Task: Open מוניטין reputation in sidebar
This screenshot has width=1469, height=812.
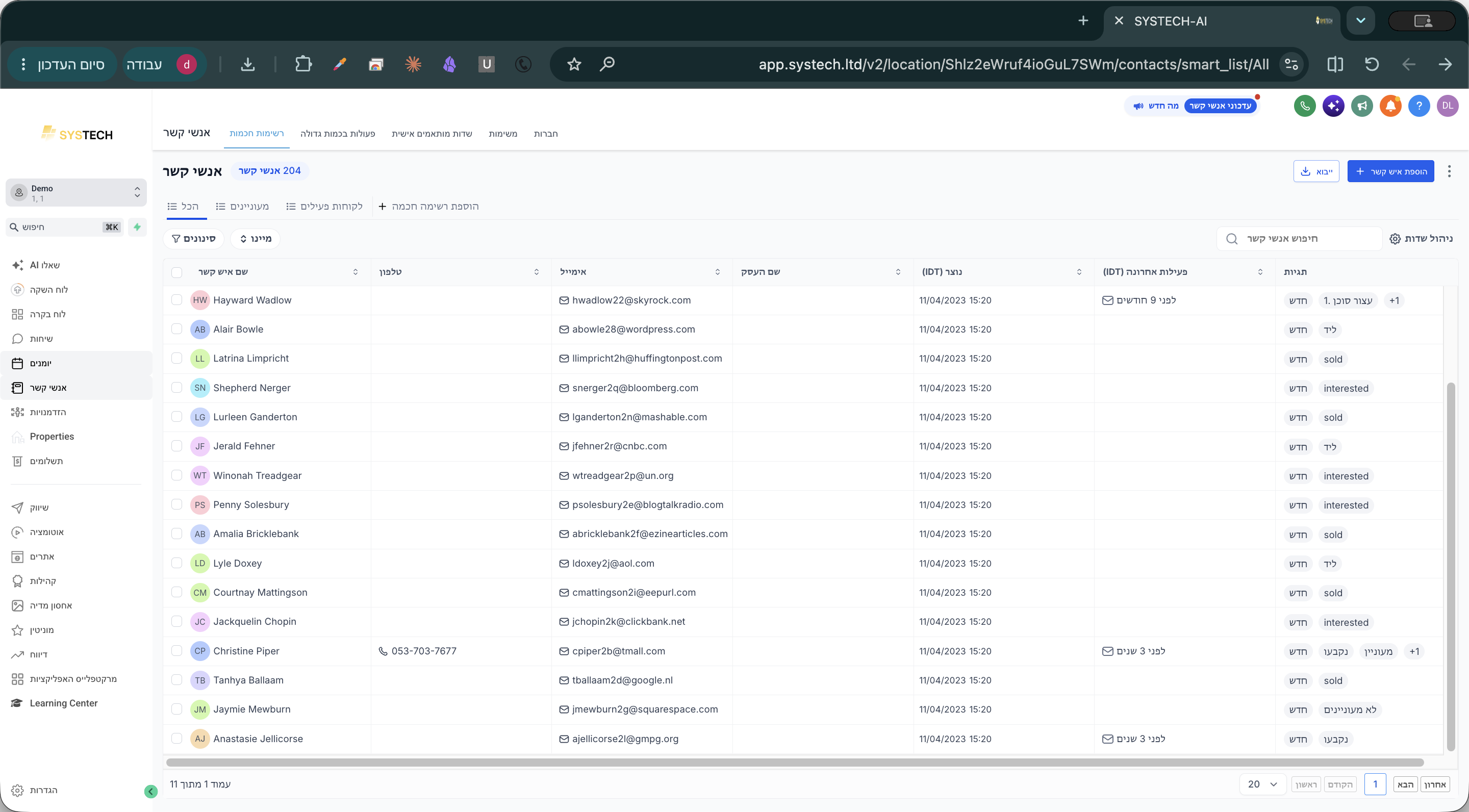Action: pyautogui.click(x=42, y=630)
